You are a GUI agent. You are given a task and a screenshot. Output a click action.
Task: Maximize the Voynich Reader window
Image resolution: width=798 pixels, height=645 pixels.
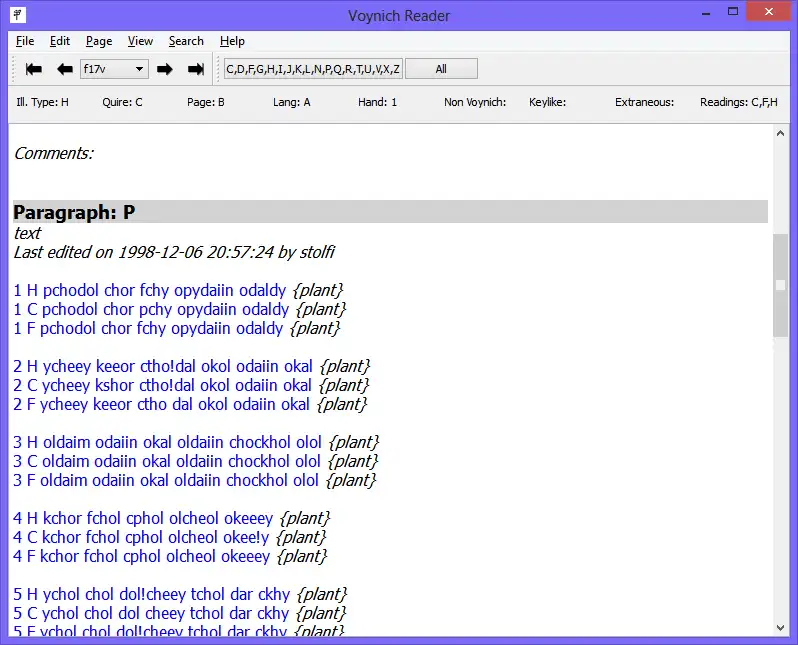[733, 12]
